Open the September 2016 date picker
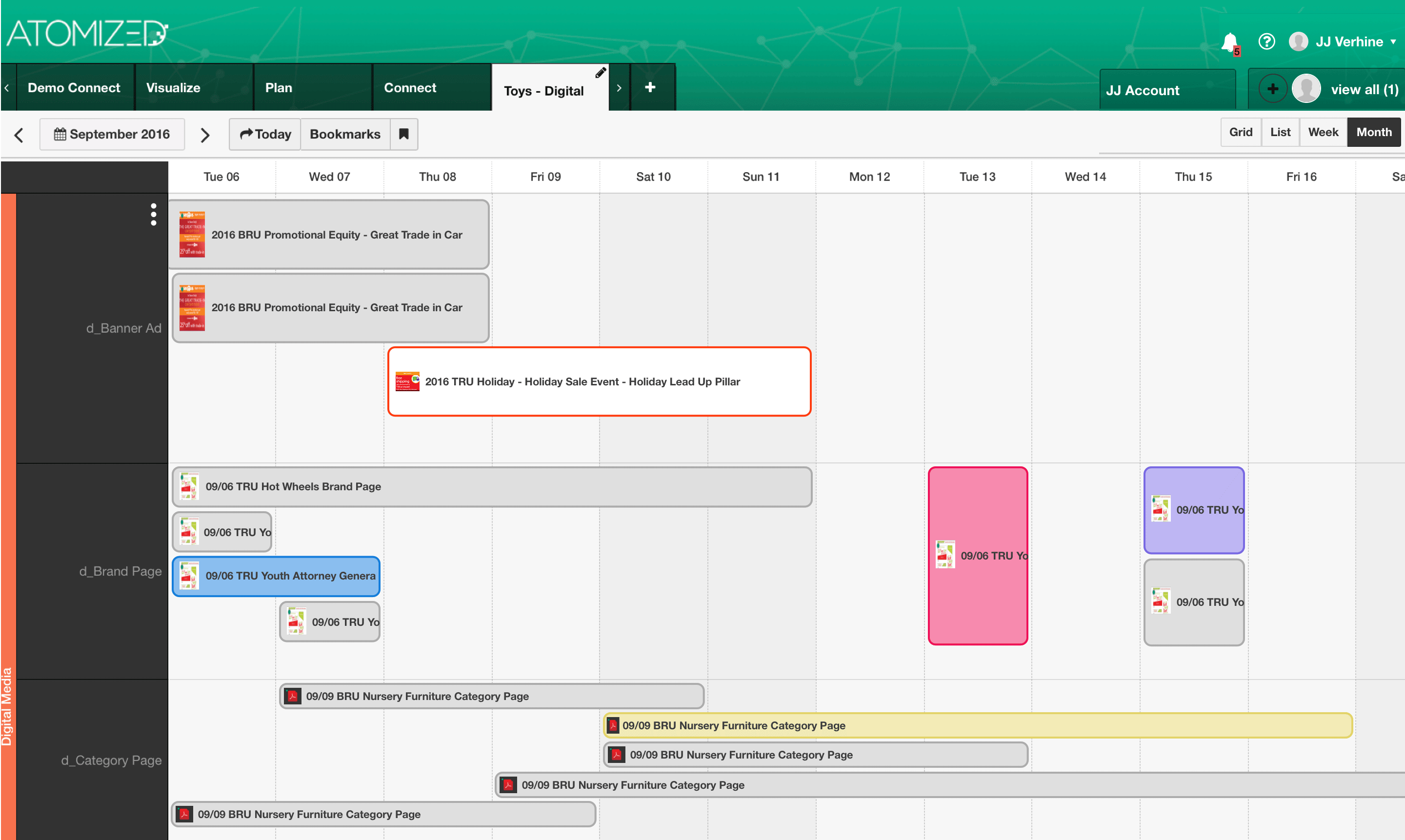1405x840 pixels. click(112, 134)
